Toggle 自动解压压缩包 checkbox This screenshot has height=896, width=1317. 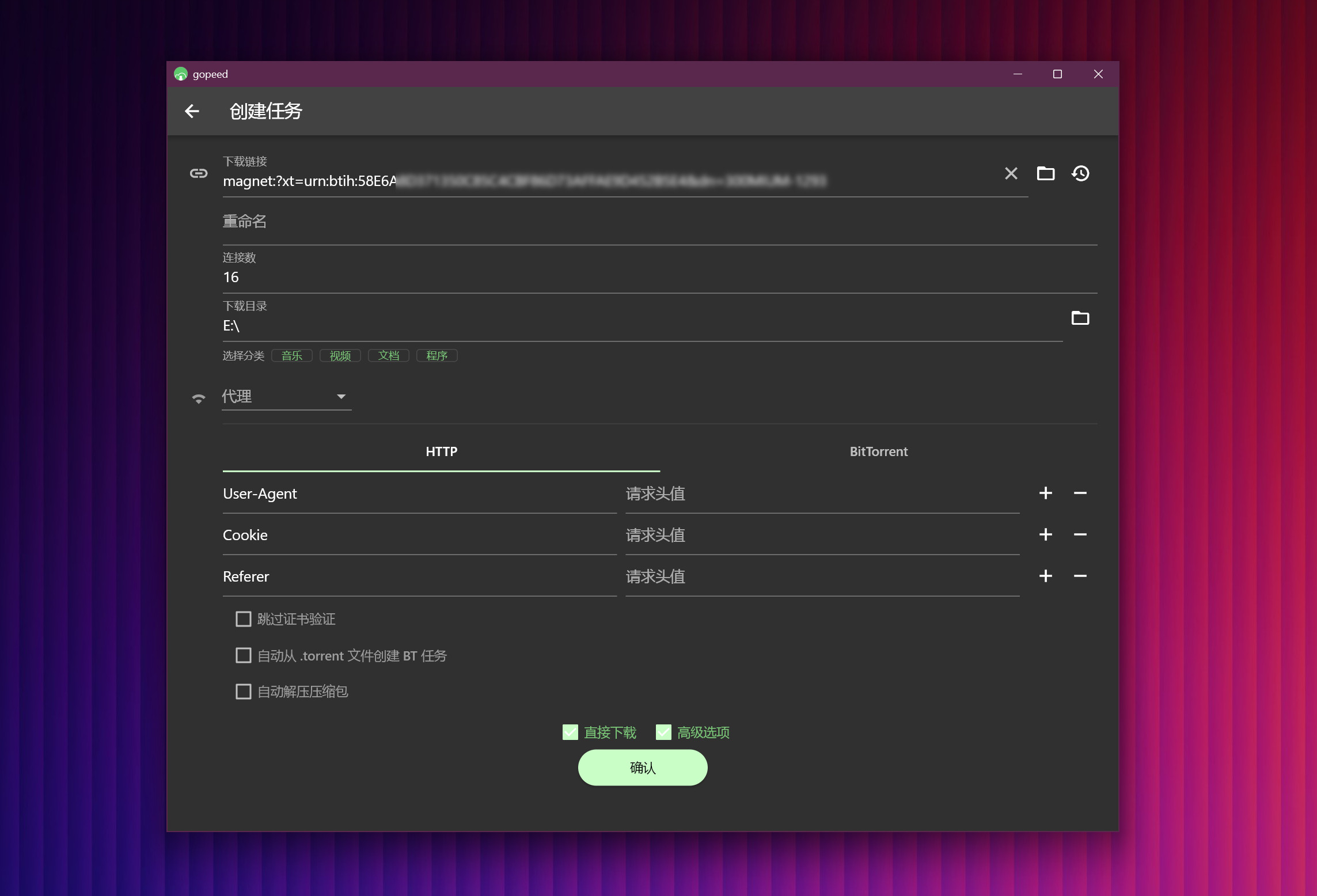pyautogui.click(x=244, y=692)
